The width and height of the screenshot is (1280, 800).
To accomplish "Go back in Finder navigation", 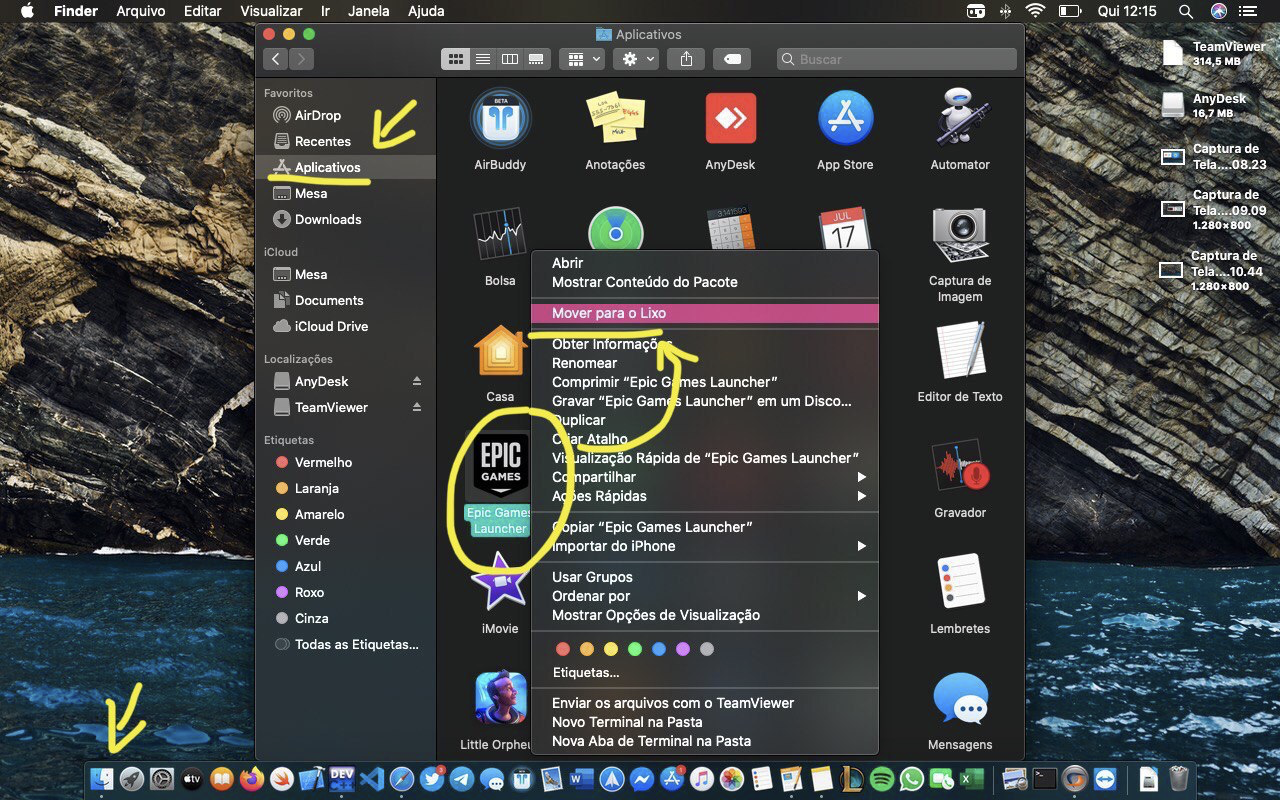I will [277, 59].
